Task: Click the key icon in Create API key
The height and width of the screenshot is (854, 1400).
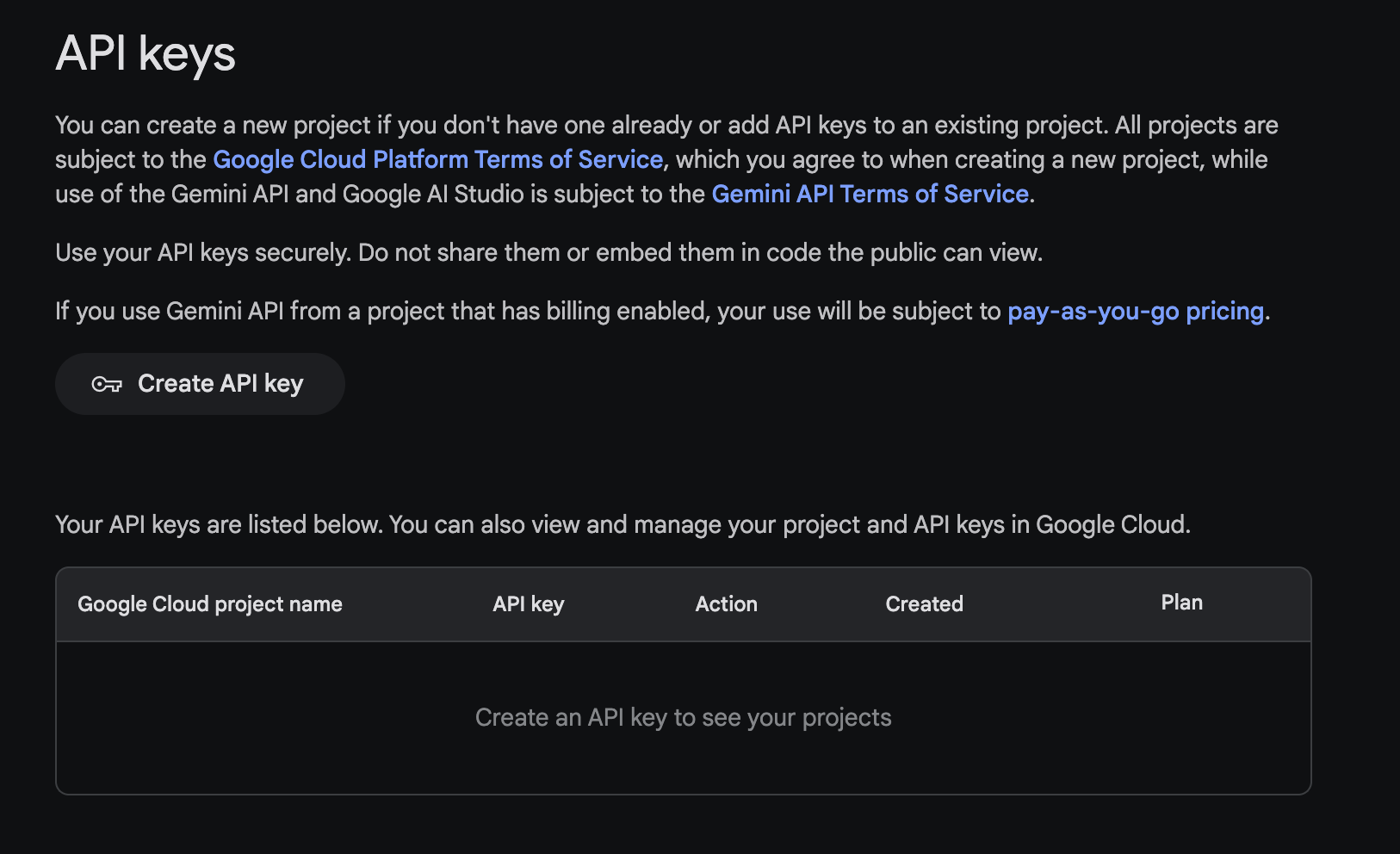Action: (x=107, y=384)
